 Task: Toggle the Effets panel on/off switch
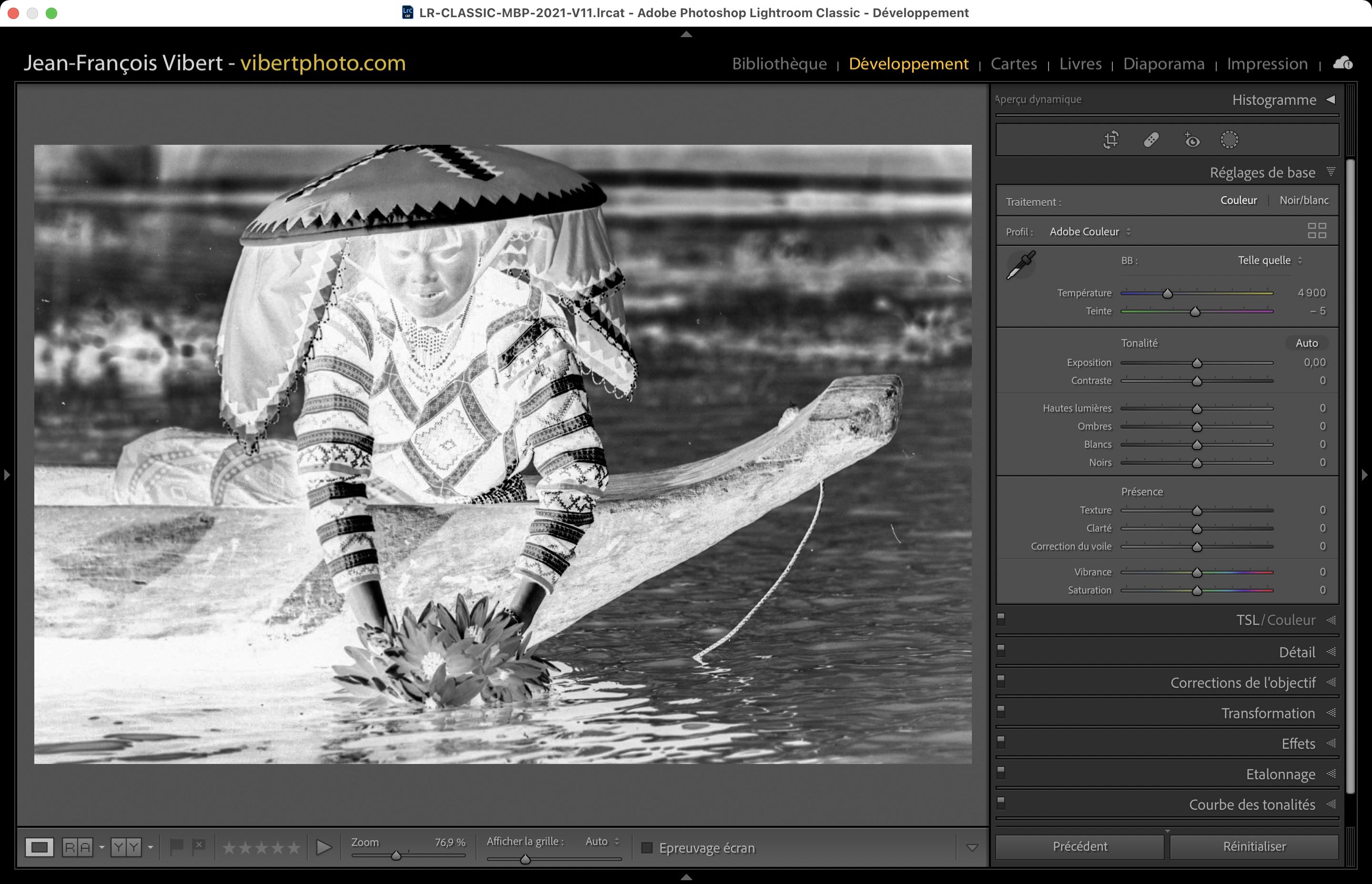pos(1001,741)
